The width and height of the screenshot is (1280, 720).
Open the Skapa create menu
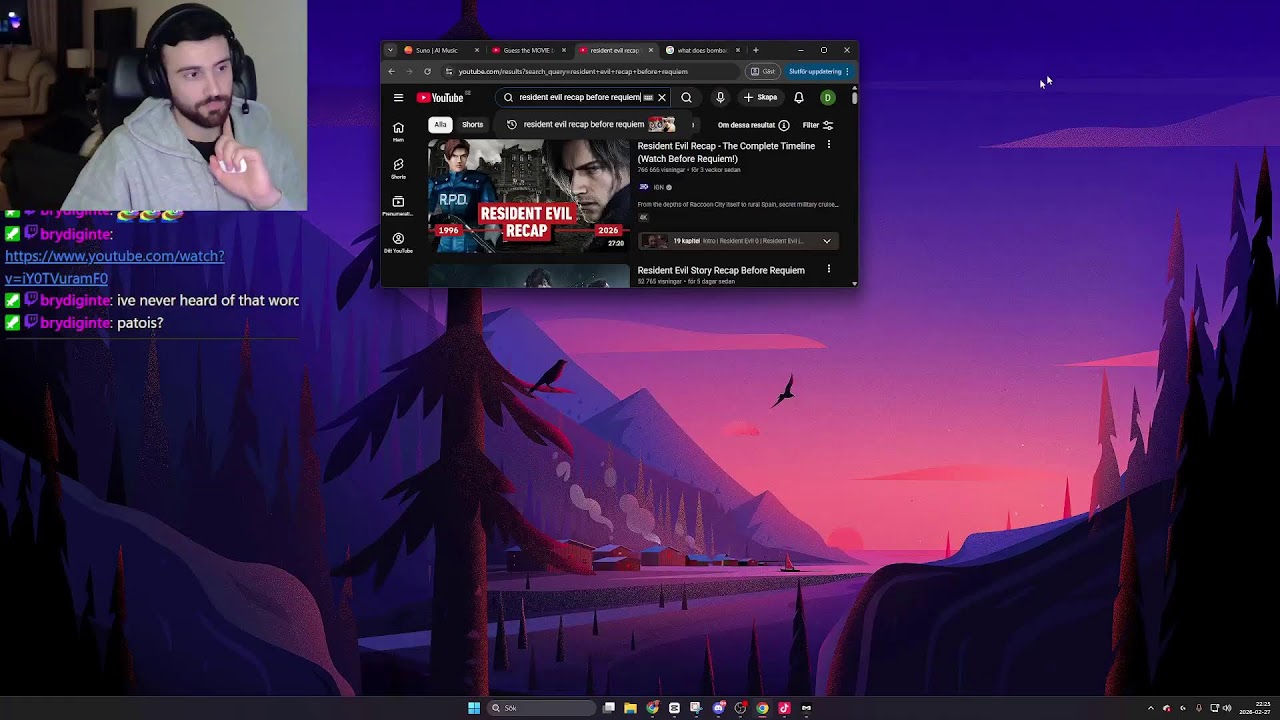tap(761, 98)
